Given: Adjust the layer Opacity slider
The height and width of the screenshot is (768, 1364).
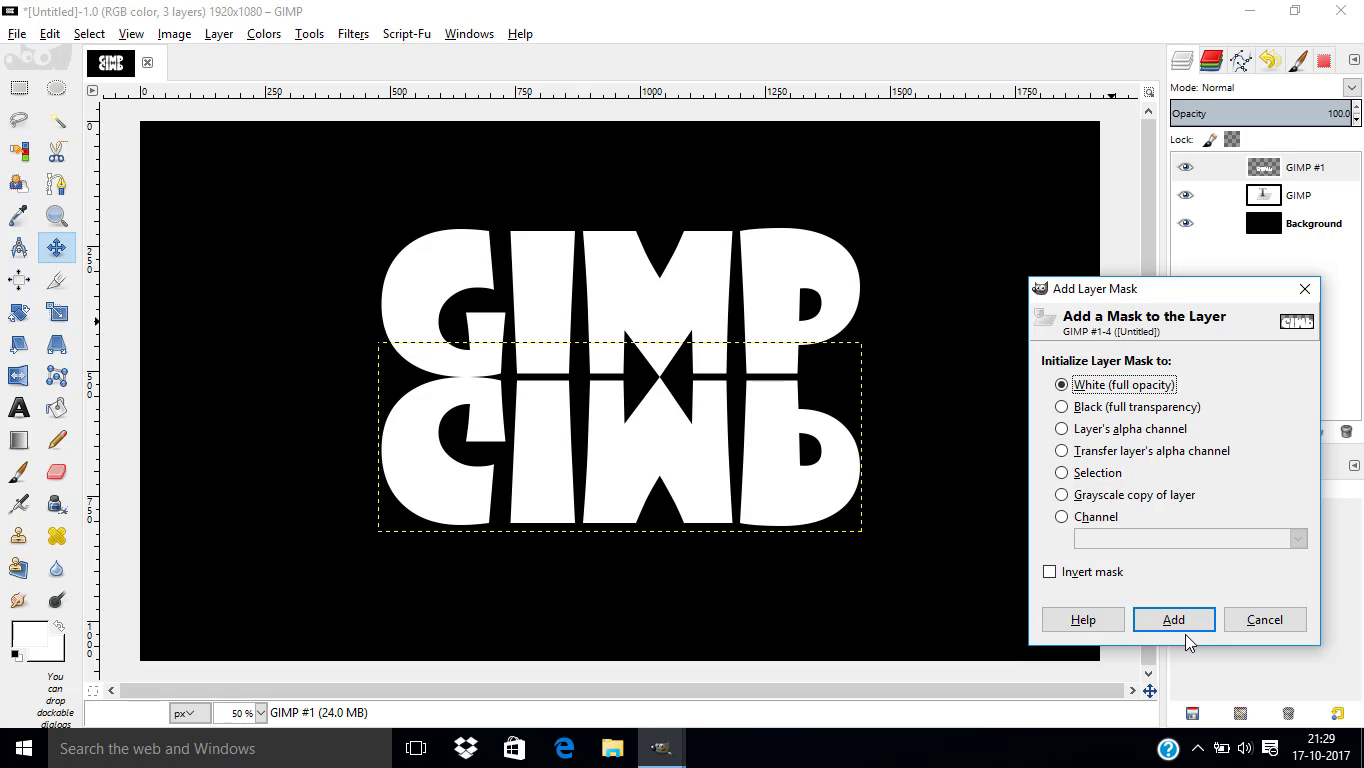Looking at the screenshot, I should click(x=1260, y=113).
